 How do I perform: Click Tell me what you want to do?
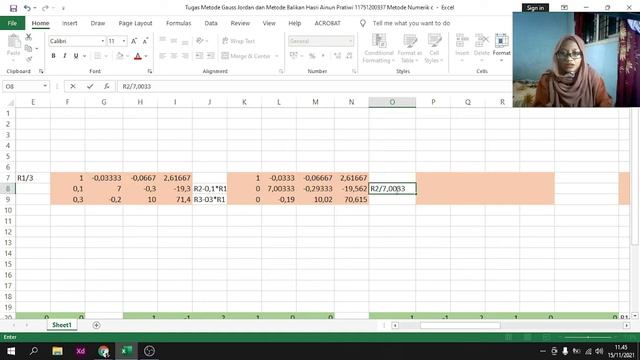(411, 23)
